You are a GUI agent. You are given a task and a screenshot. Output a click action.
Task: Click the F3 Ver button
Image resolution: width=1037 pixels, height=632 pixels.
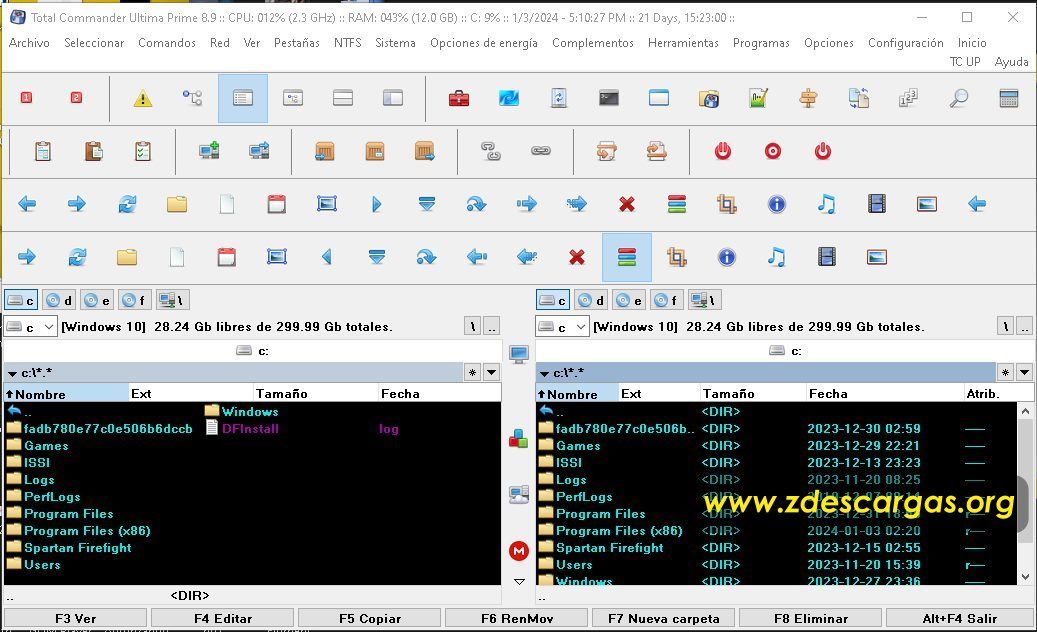(75, 618)
